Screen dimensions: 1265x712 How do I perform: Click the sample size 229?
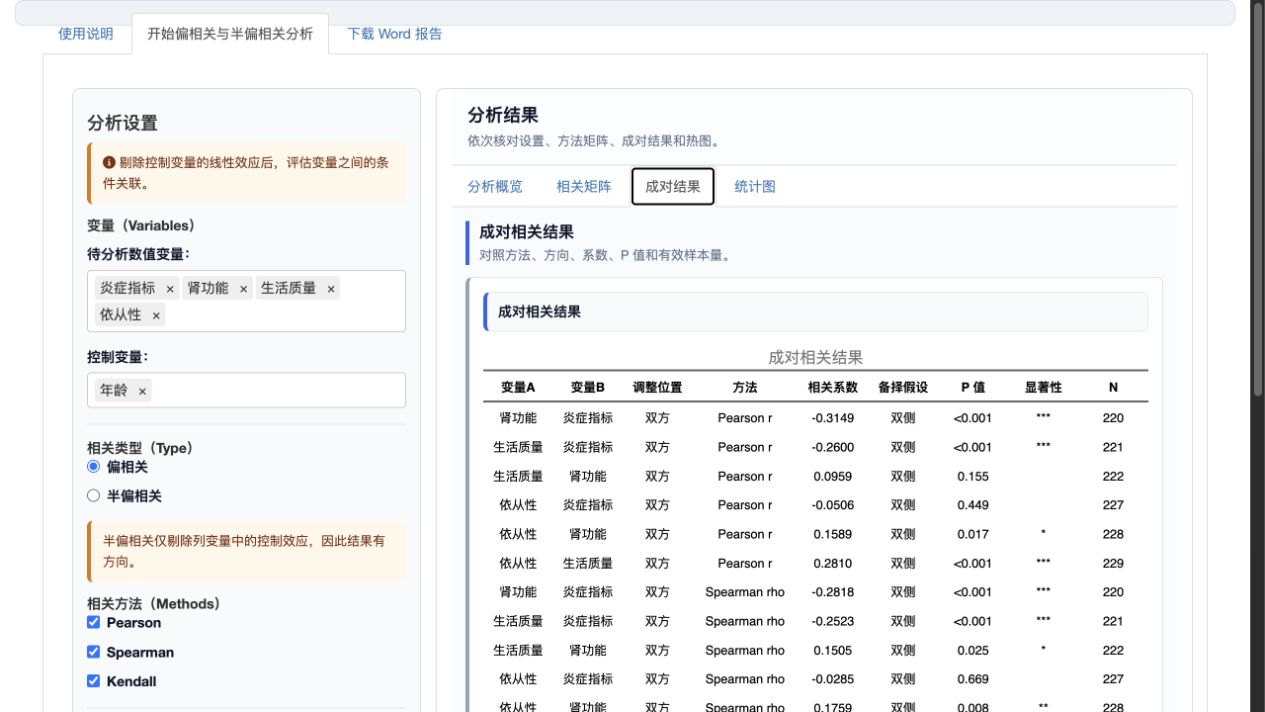pyautogui.click(x=1113, y=563)
